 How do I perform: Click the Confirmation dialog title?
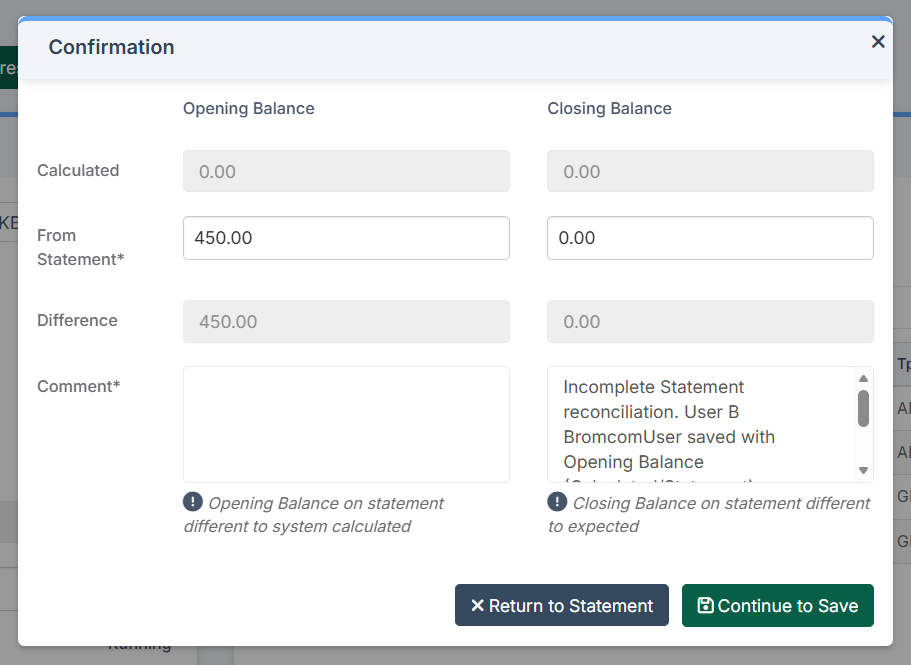tap(112, 47)
